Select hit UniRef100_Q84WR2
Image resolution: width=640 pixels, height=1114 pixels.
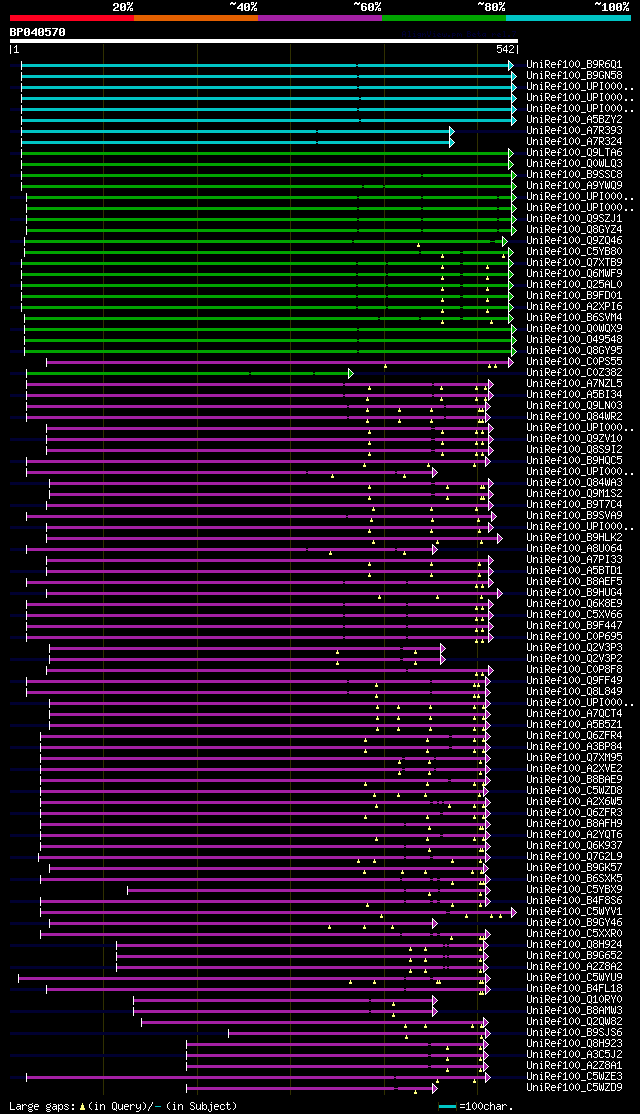575,416
